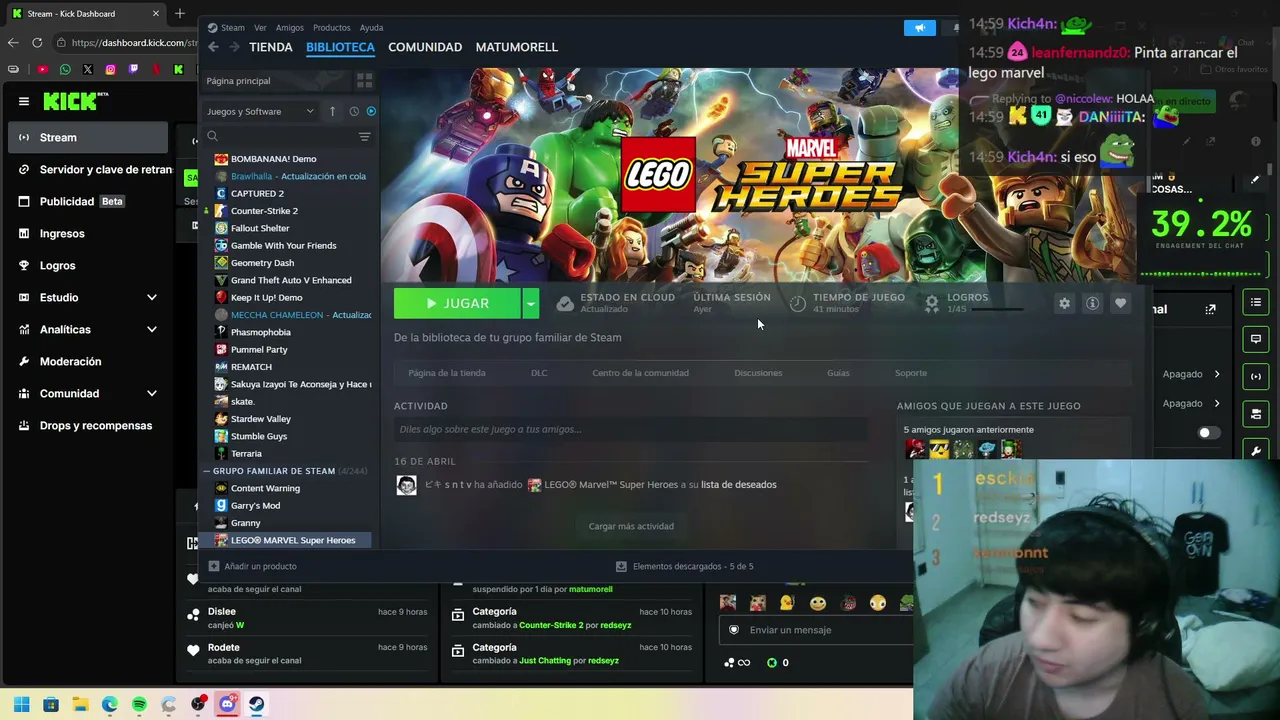The width and height of the screenshot is (1280, 720).
Task: Open the Guías link
Action: [838, 373]
